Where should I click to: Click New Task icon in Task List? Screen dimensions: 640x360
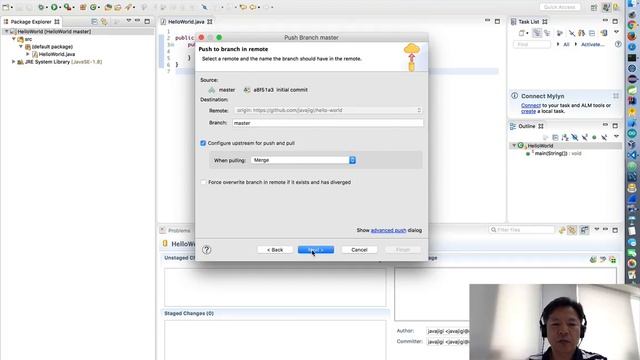tap(522, 33)
